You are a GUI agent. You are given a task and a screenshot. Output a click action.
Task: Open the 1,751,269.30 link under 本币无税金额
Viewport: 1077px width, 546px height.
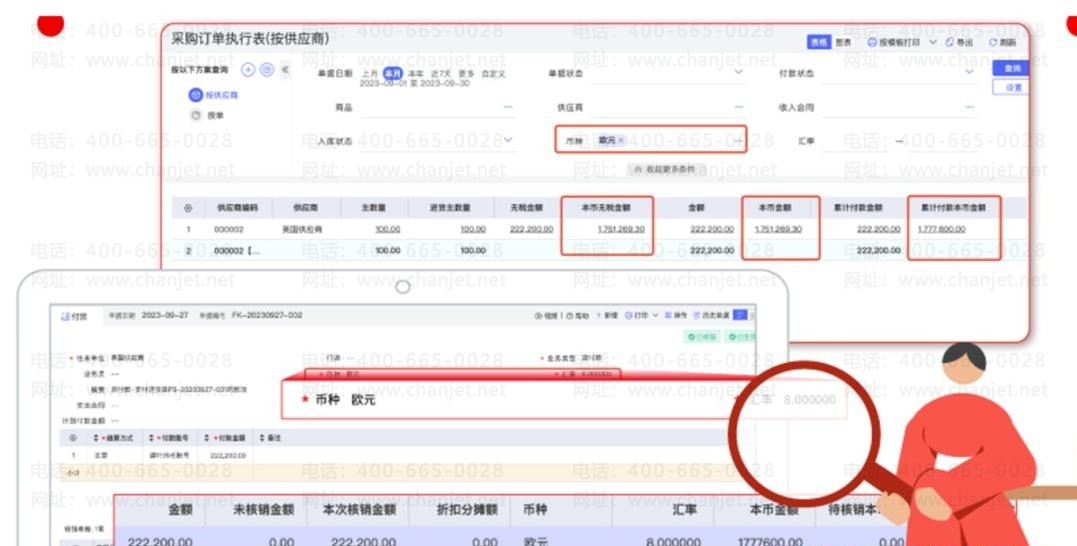(x=621, y=229)
